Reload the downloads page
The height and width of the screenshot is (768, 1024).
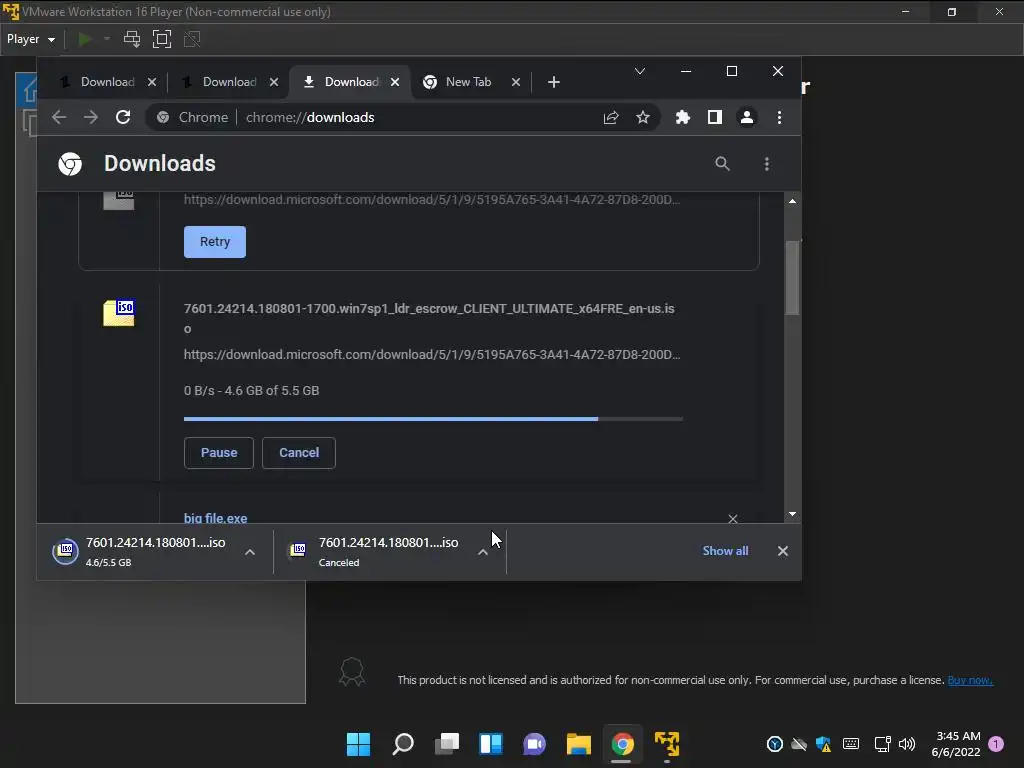pyautogui.click(x=123, y=118)
